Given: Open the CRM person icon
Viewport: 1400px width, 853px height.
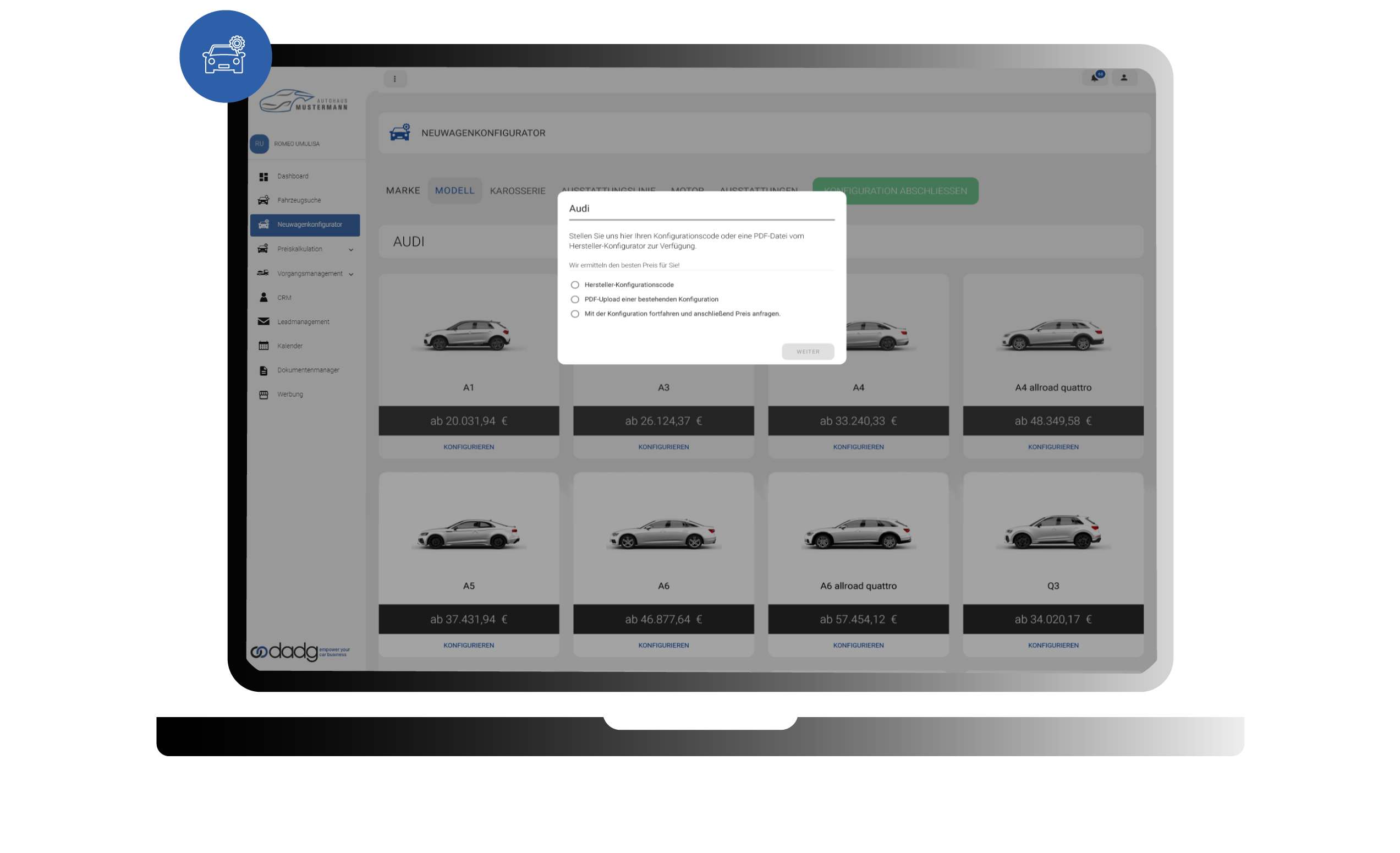Looking at the screenshot, I should point(263,298).
